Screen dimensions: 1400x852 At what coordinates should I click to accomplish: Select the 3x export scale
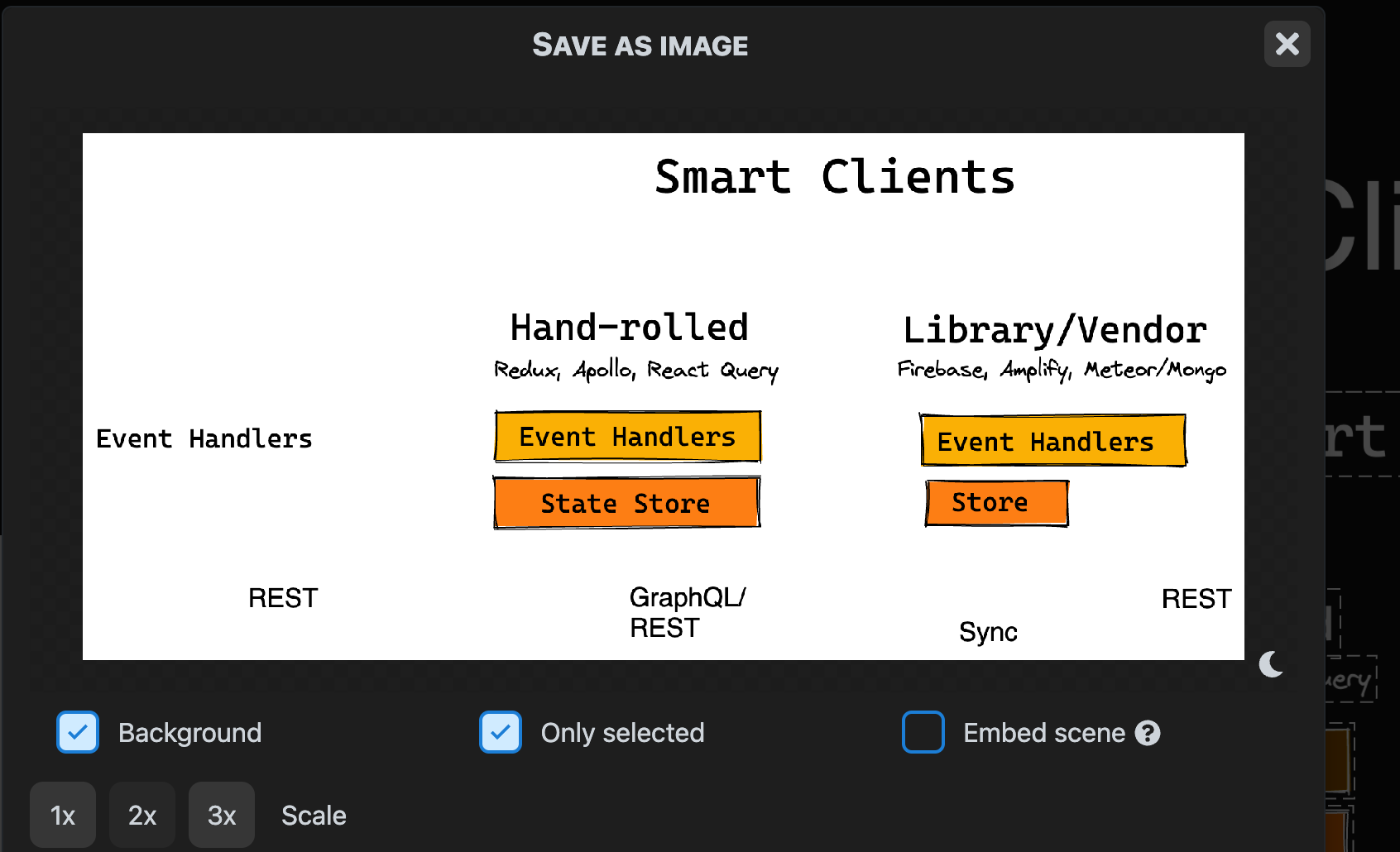pos(221,815)
